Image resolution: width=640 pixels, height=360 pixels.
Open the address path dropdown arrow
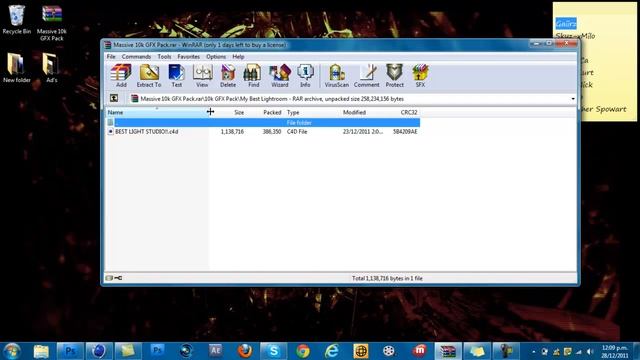(x=573, y=99)
